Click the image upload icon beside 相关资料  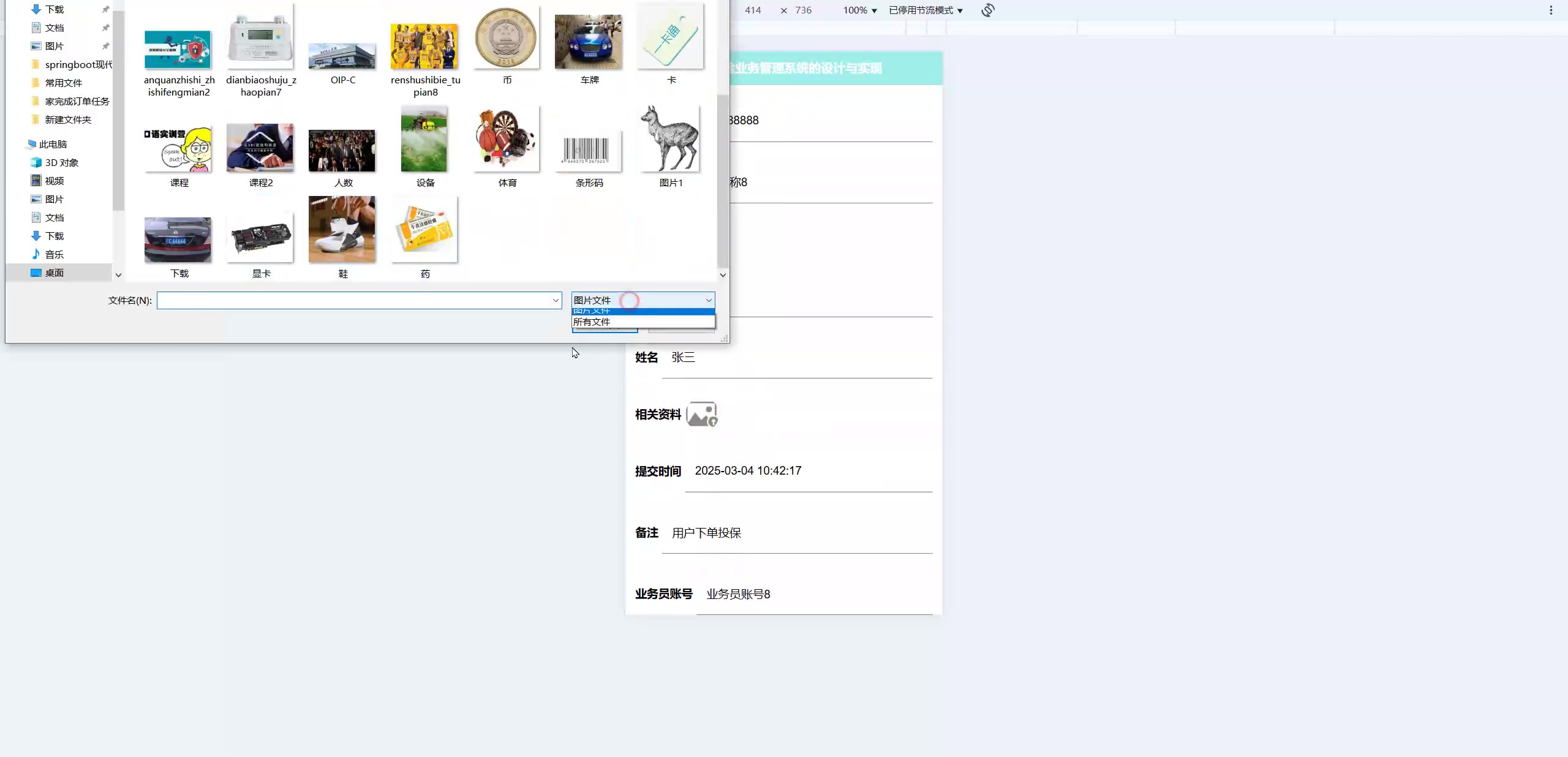pos(702,415)
